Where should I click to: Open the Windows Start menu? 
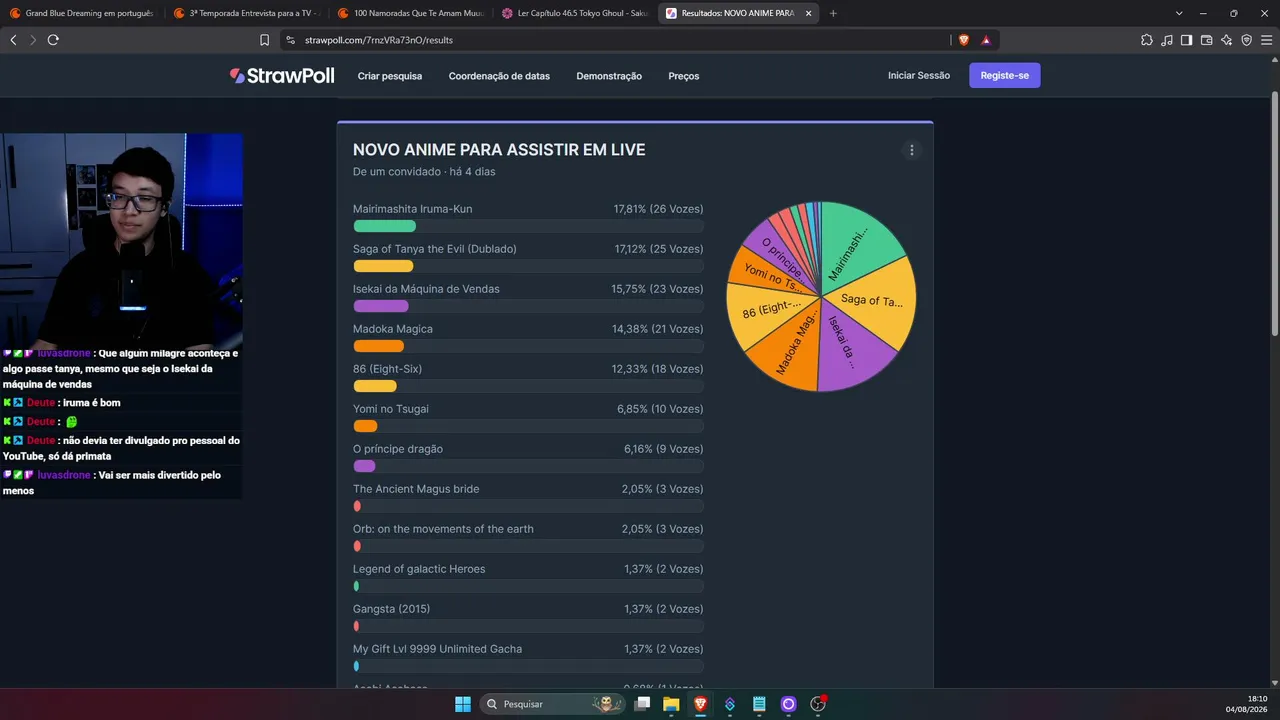[463, 704]
